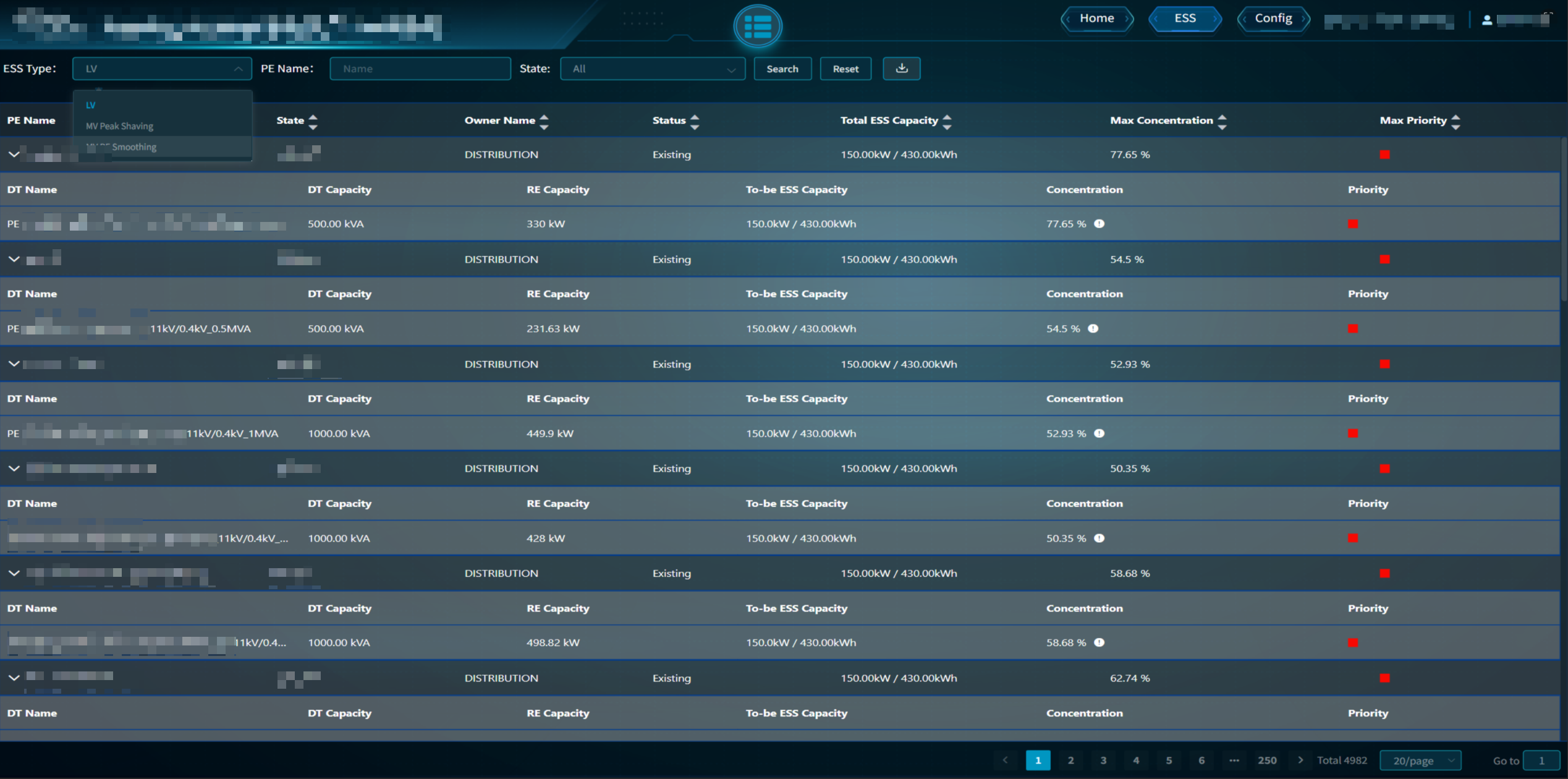Screen dimensions: 1568x779
Task: Click info icon beside 58.68 % concentration
Action: tap(1099, 642)
